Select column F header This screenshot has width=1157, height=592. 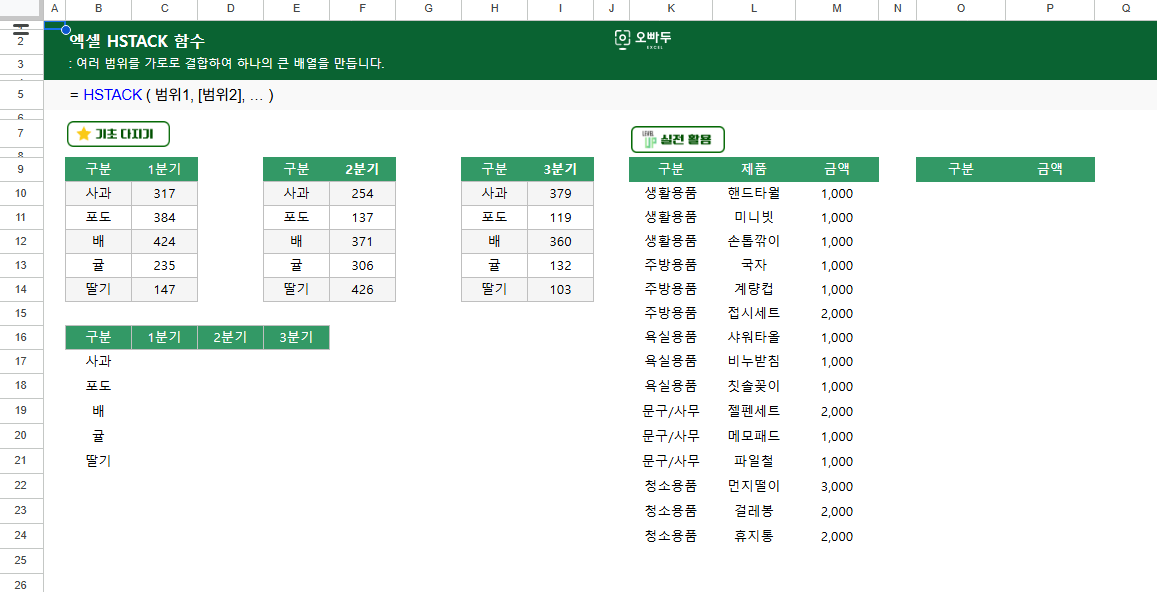362,9
